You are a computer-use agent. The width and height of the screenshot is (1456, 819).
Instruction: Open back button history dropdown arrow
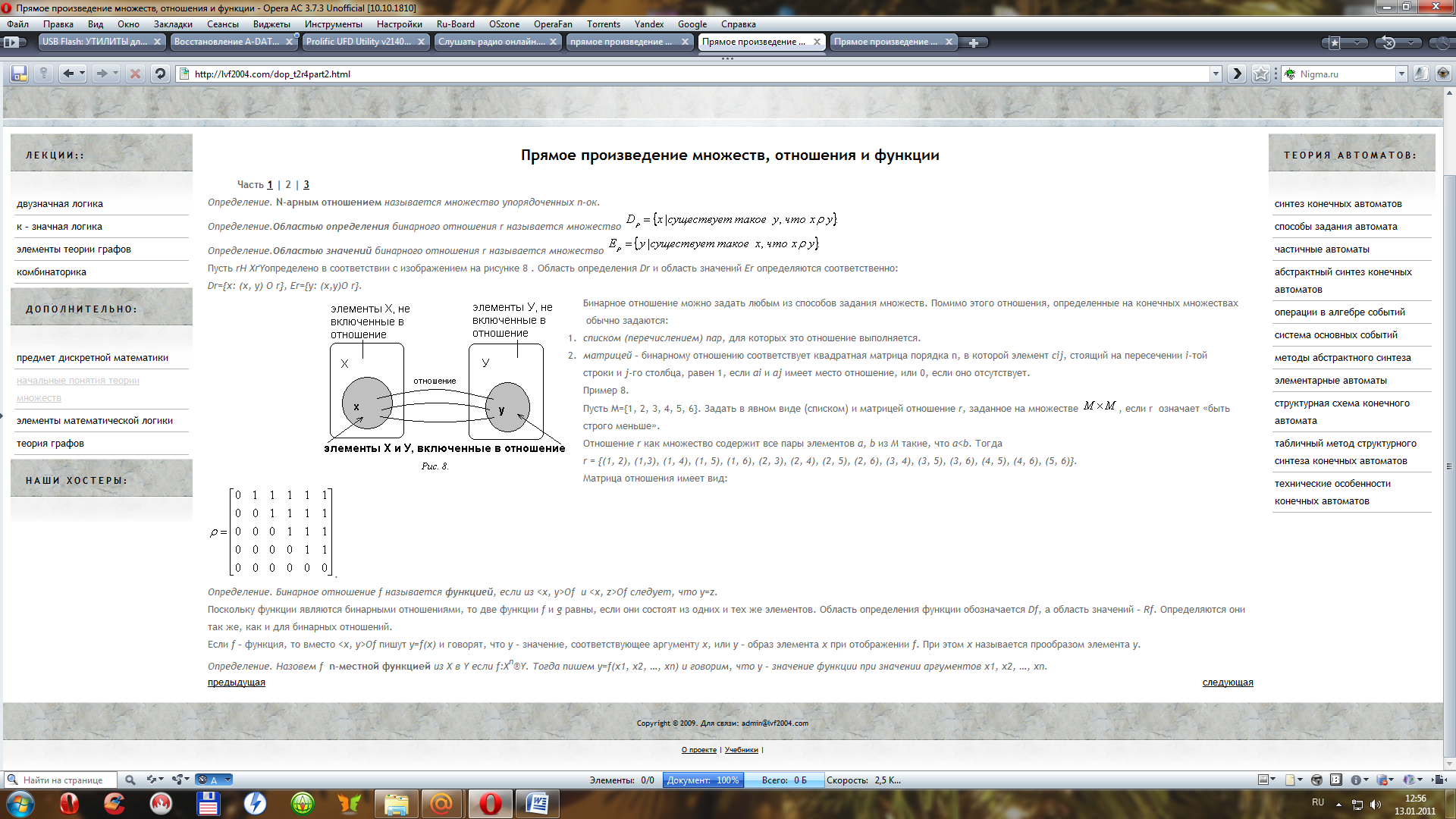click(x=82, y=74)
